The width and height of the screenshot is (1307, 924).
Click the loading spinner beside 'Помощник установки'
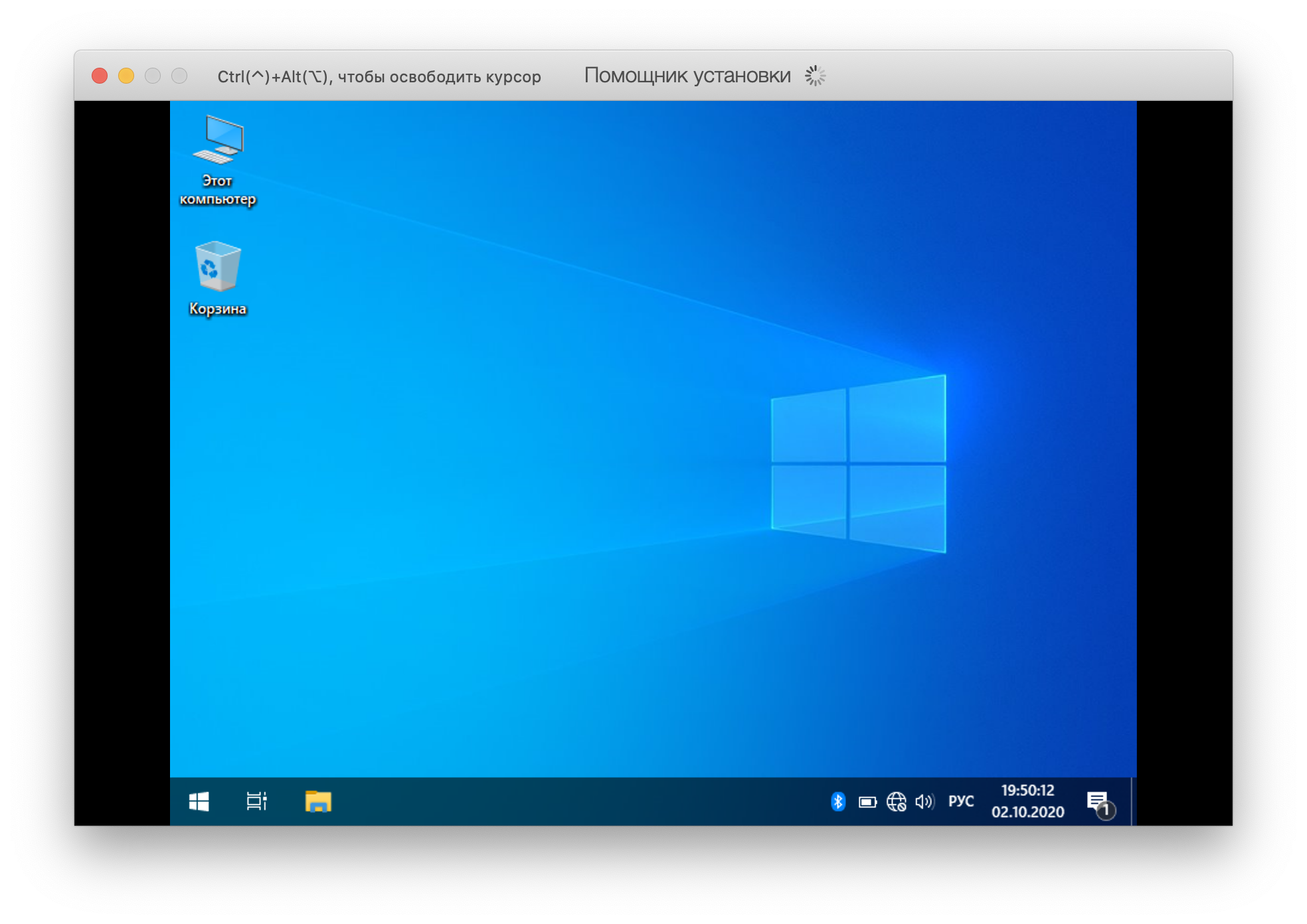pyautogui.click(x=815, y=76)
